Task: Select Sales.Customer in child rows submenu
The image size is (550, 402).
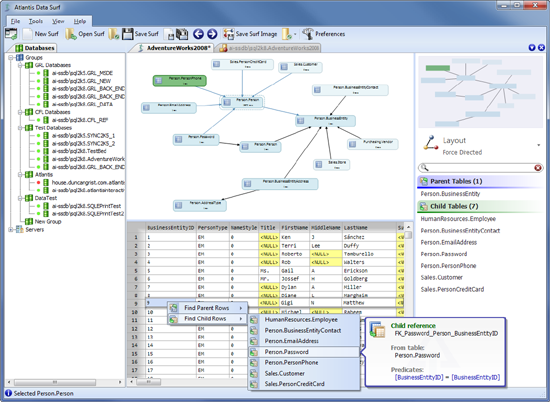Action: coord(304,374)
